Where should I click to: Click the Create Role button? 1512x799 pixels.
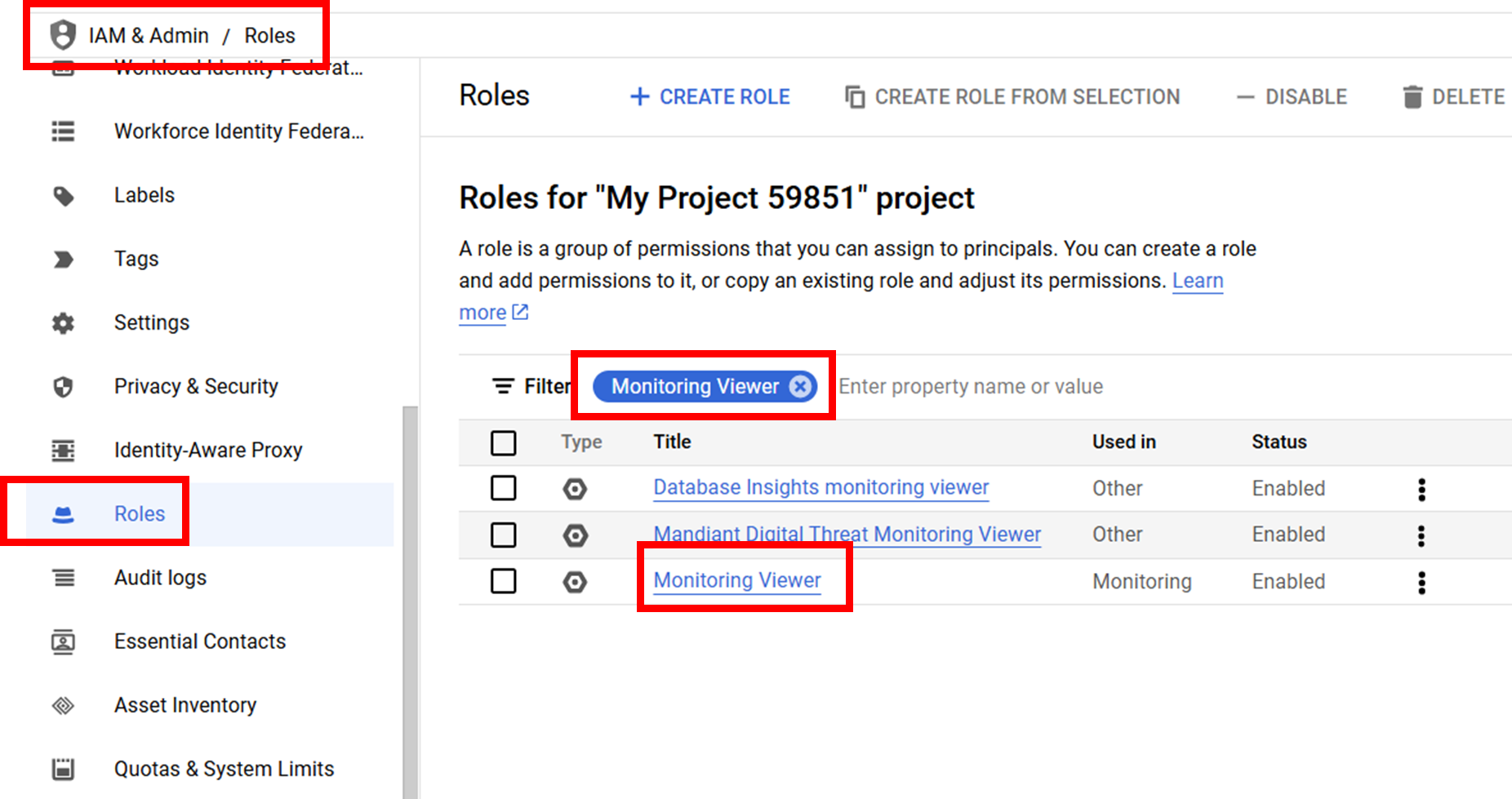click(710, 97)
